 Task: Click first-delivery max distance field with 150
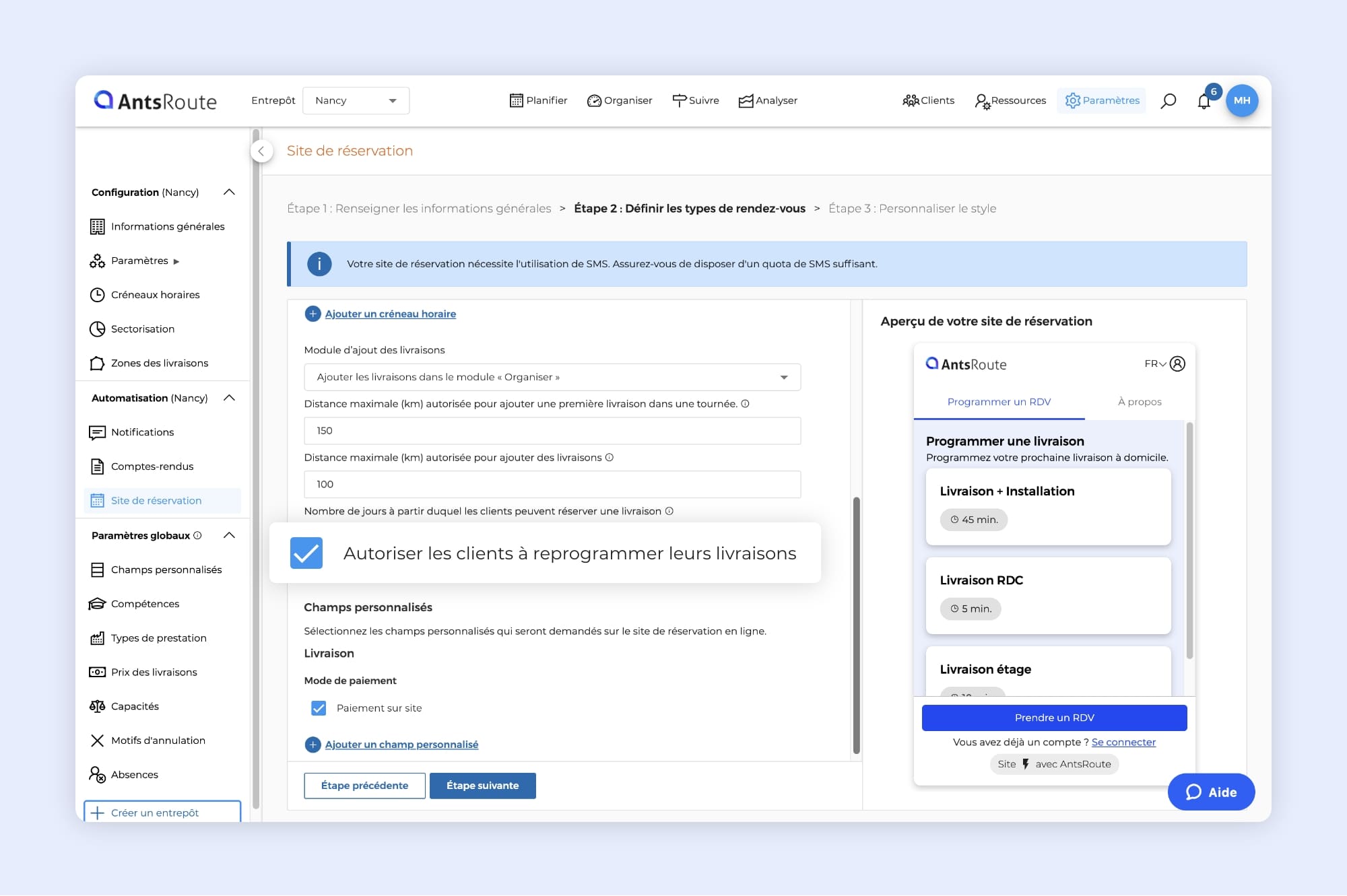(552, 431)
